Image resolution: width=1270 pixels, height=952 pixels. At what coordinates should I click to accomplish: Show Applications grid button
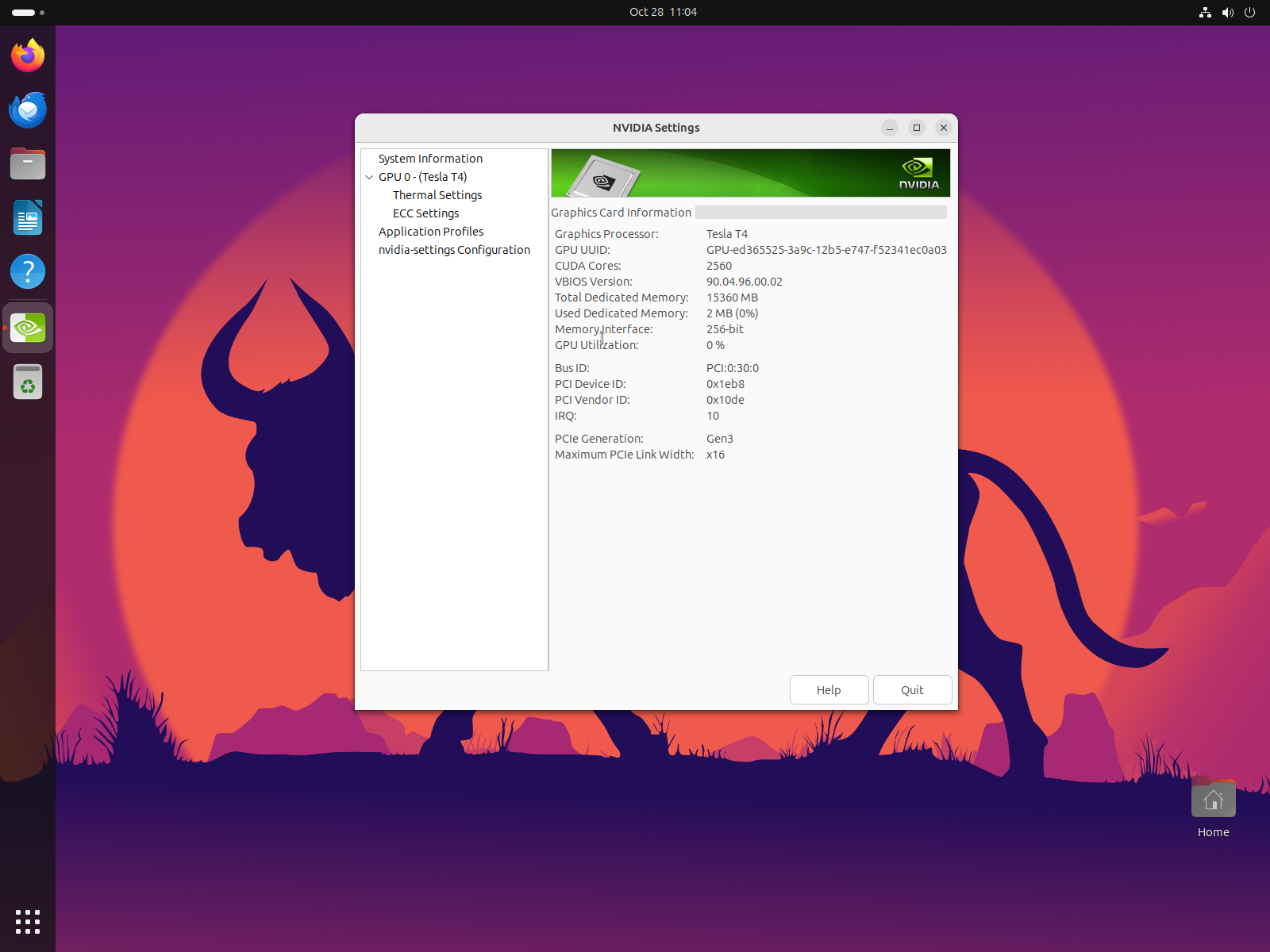tap(28, 922)
